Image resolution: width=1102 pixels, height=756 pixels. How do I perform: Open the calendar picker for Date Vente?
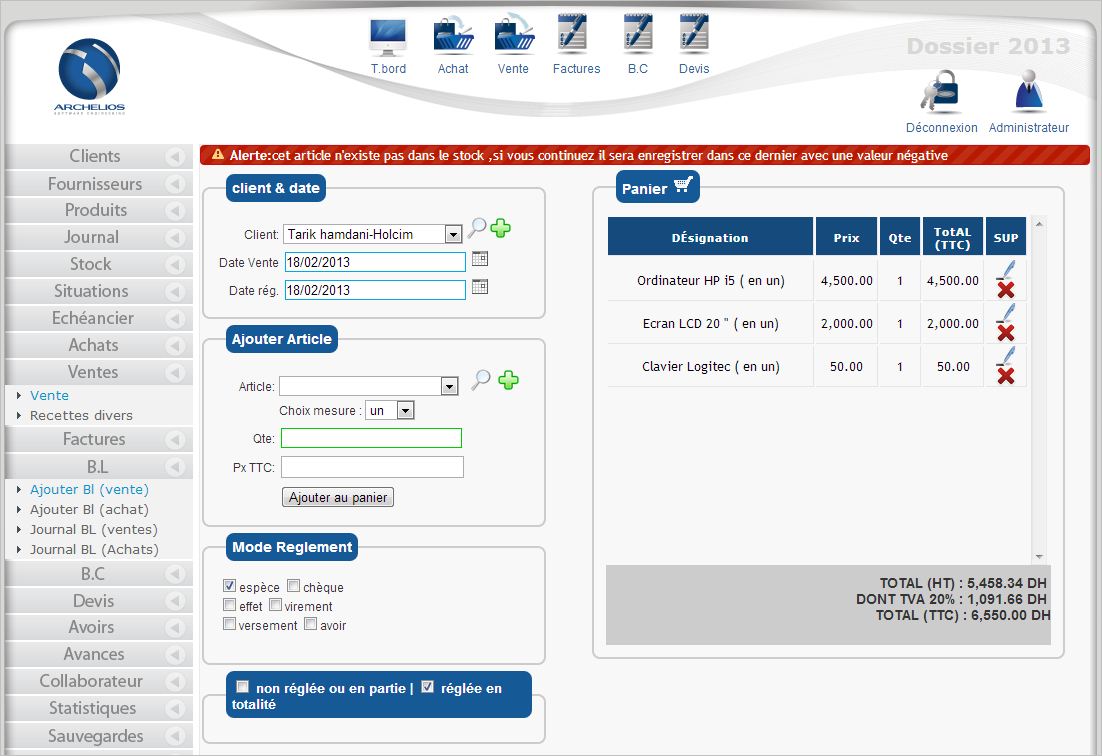click(480, 259)
